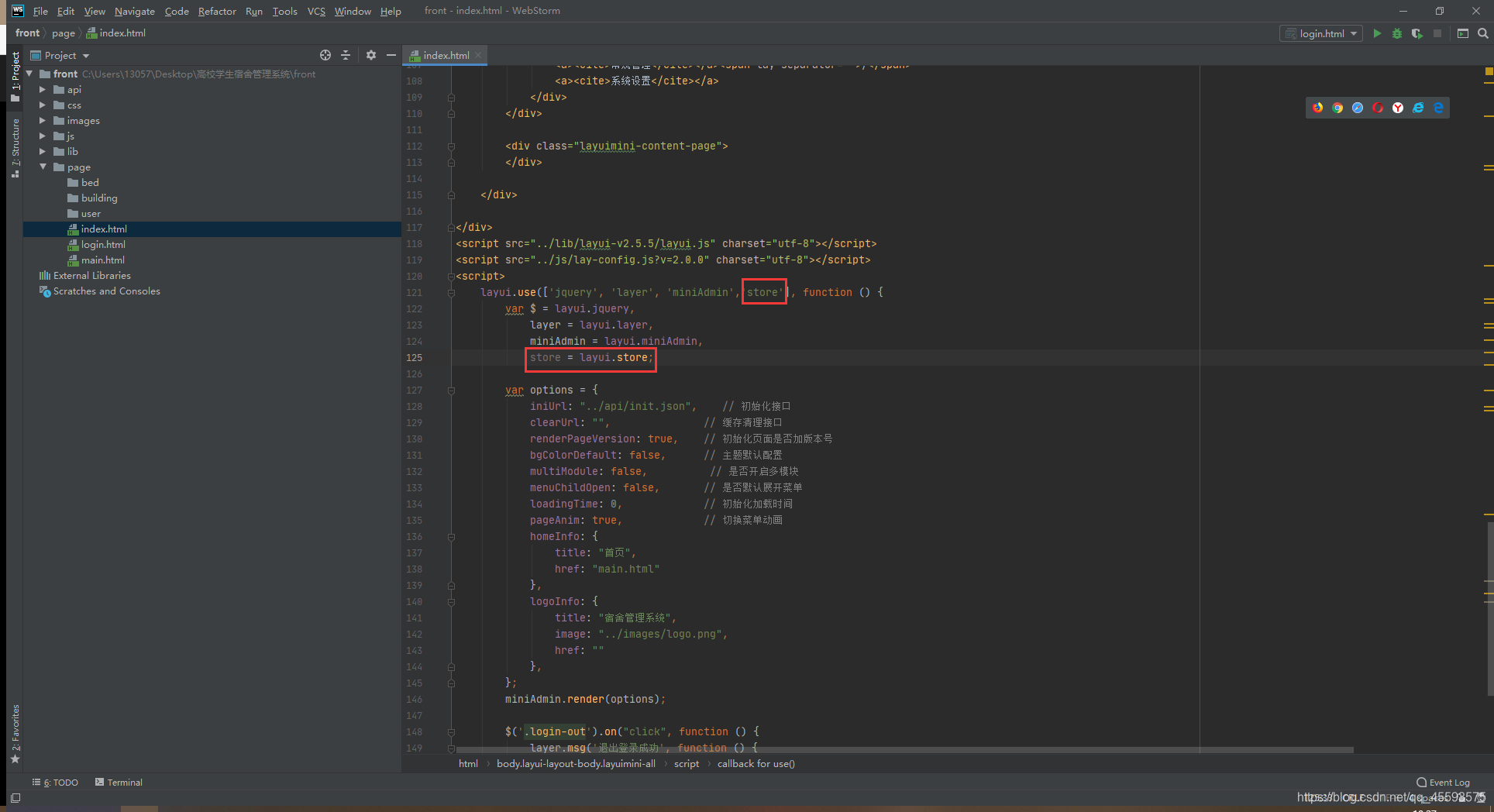
Task: Open page in Internet Explorer
Action: [1418, 108]
